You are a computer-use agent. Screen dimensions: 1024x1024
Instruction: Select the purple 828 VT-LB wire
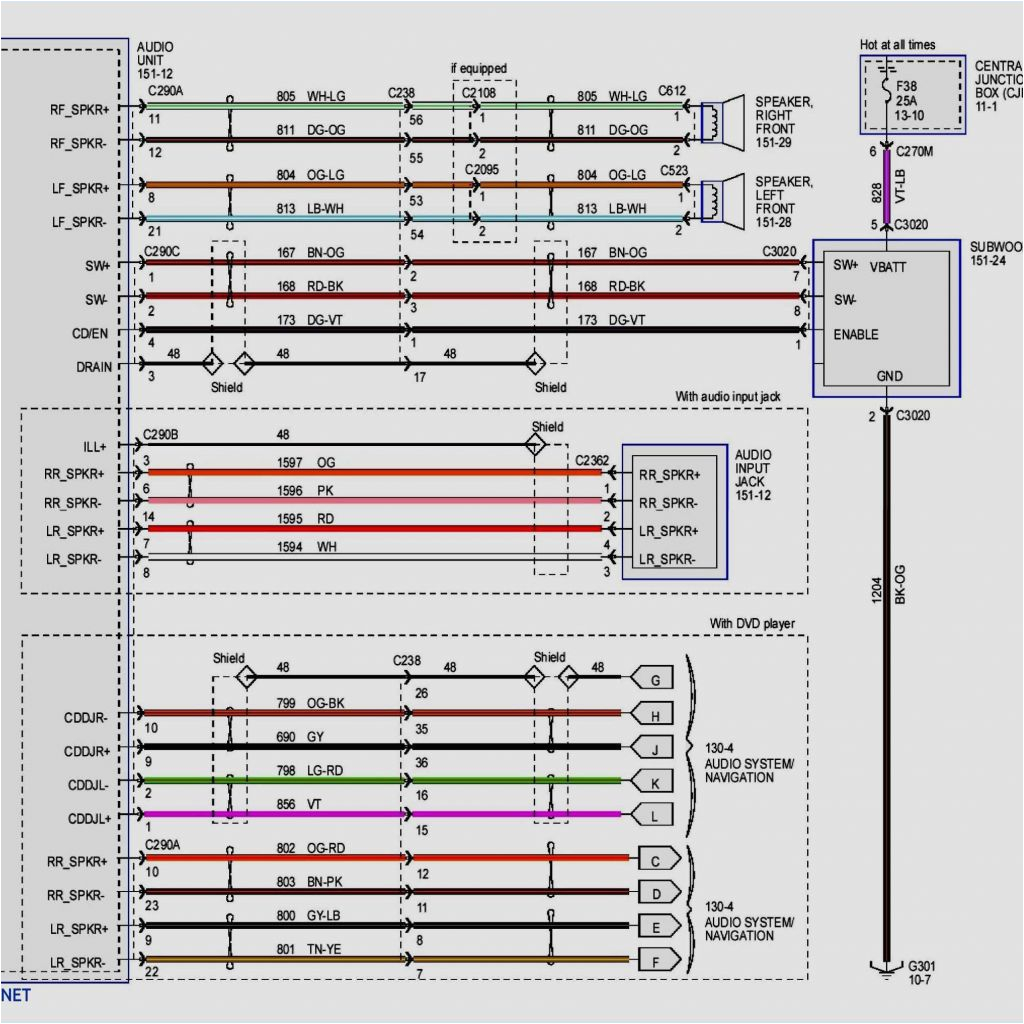pos(886,190)
